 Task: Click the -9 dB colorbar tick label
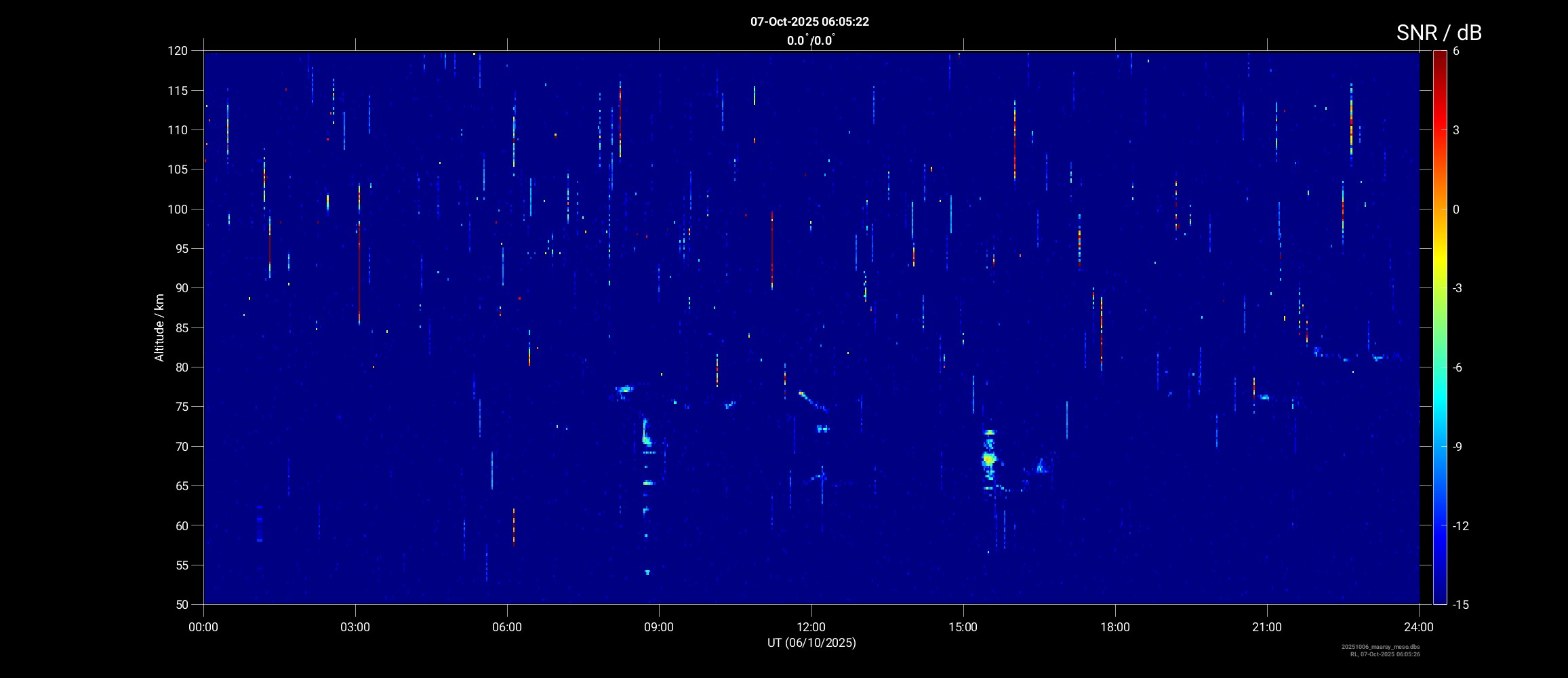1460,446
